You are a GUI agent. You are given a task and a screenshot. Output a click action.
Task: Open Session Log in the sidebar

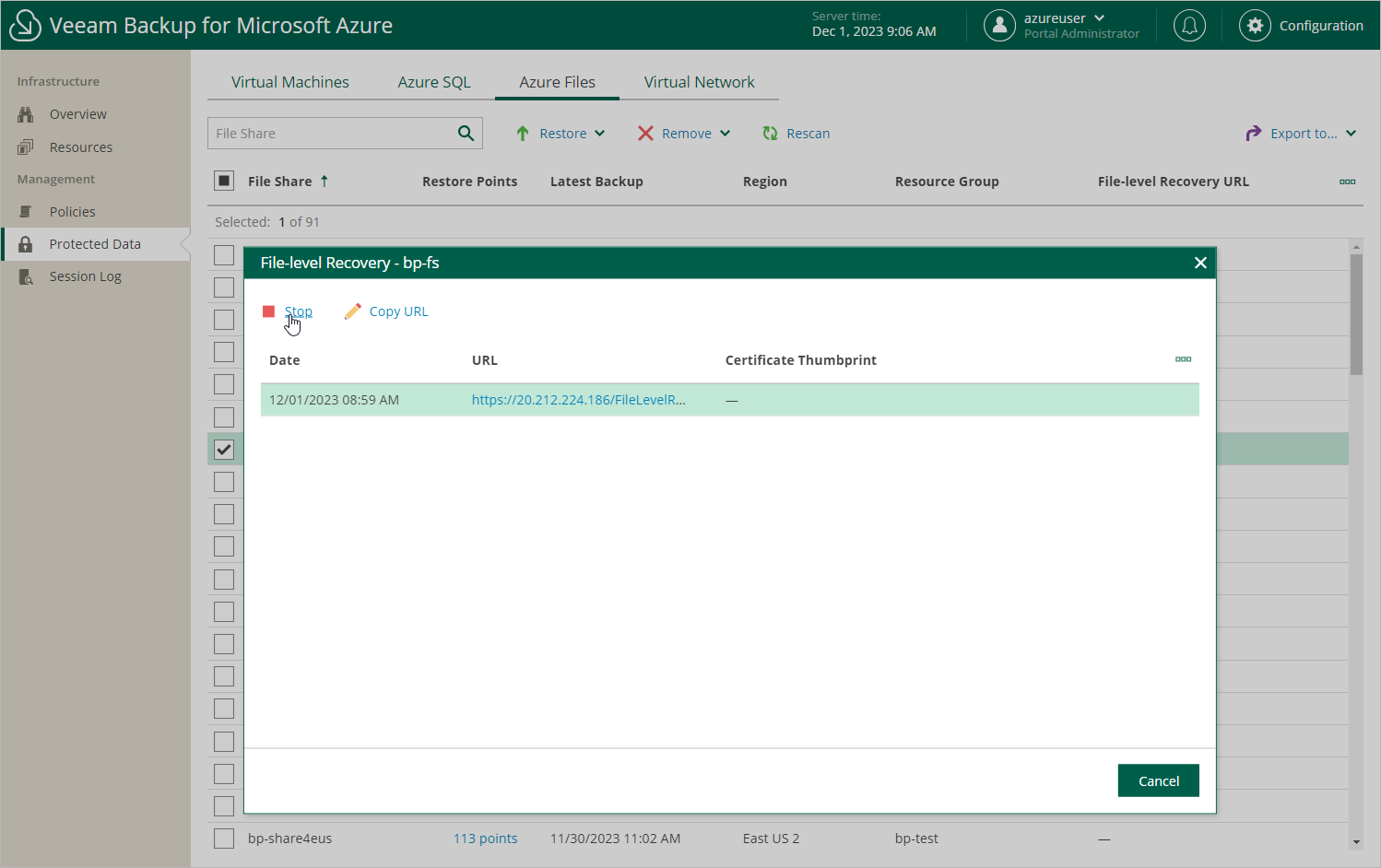[x=86, y=276]
